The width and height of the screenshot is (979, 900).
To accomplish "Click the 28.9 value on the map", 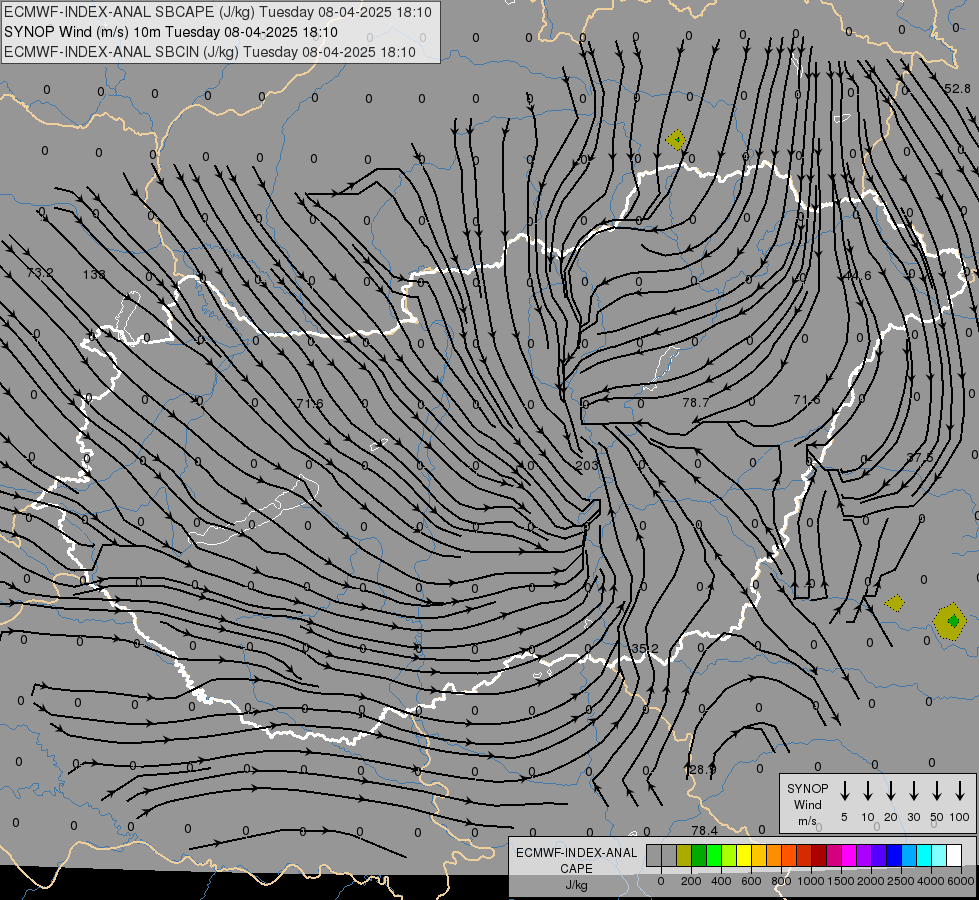I will 701,769.
